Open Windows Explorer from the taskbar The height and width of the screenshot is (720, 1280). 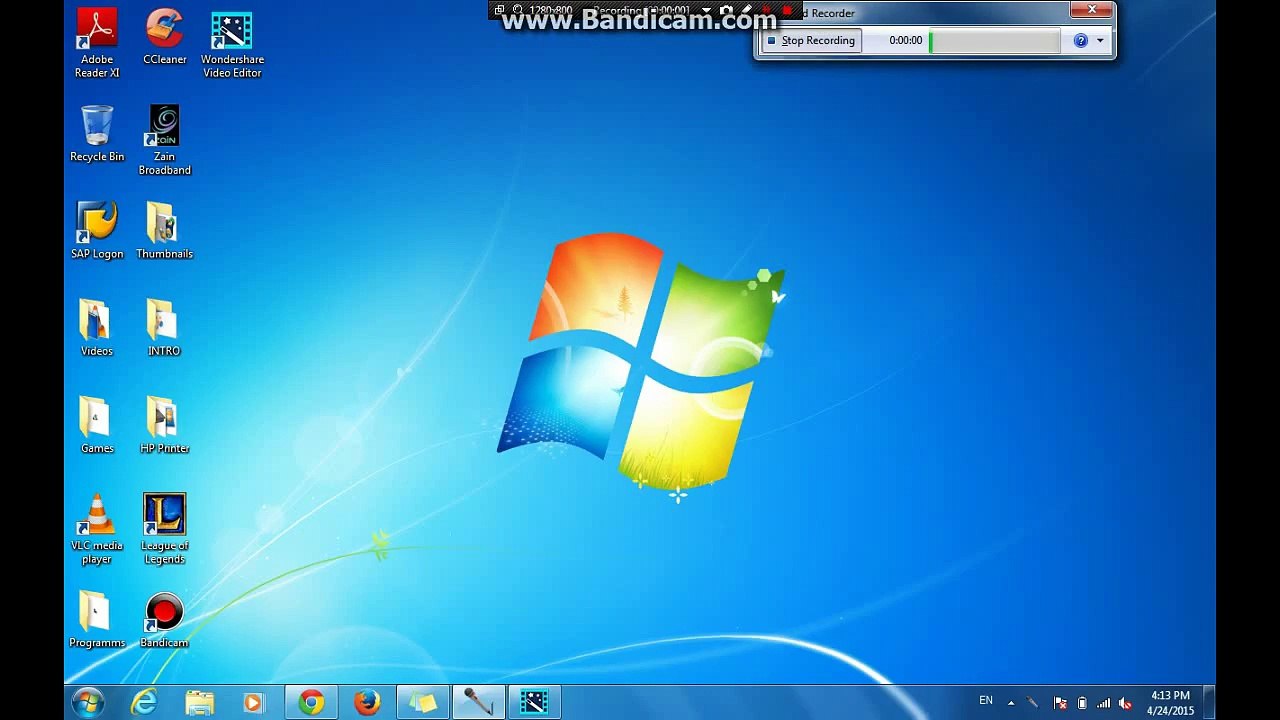(200, 703)
